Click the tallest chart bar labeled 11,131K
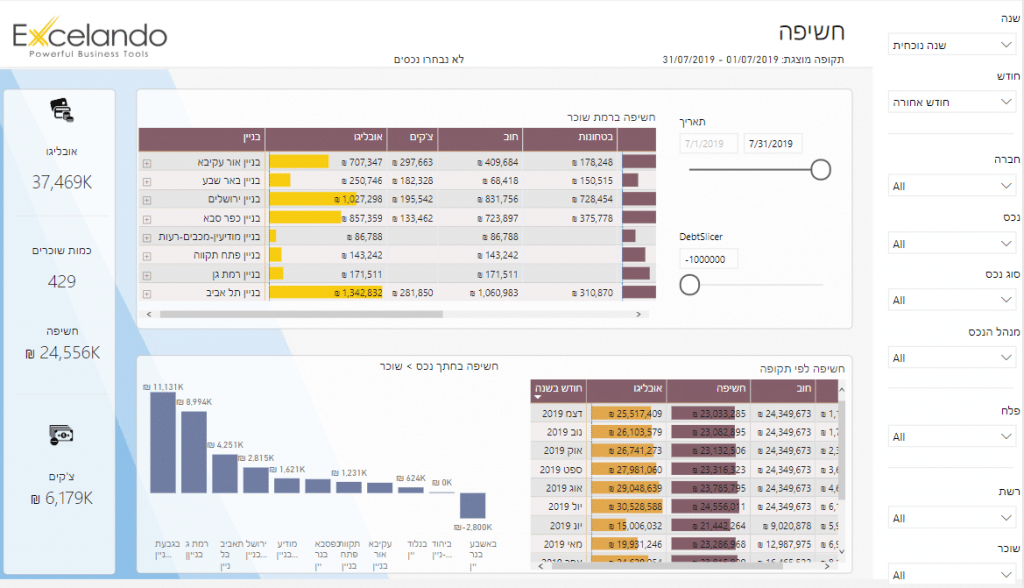This screenshot has width=1024, height=588. [162, 442]
